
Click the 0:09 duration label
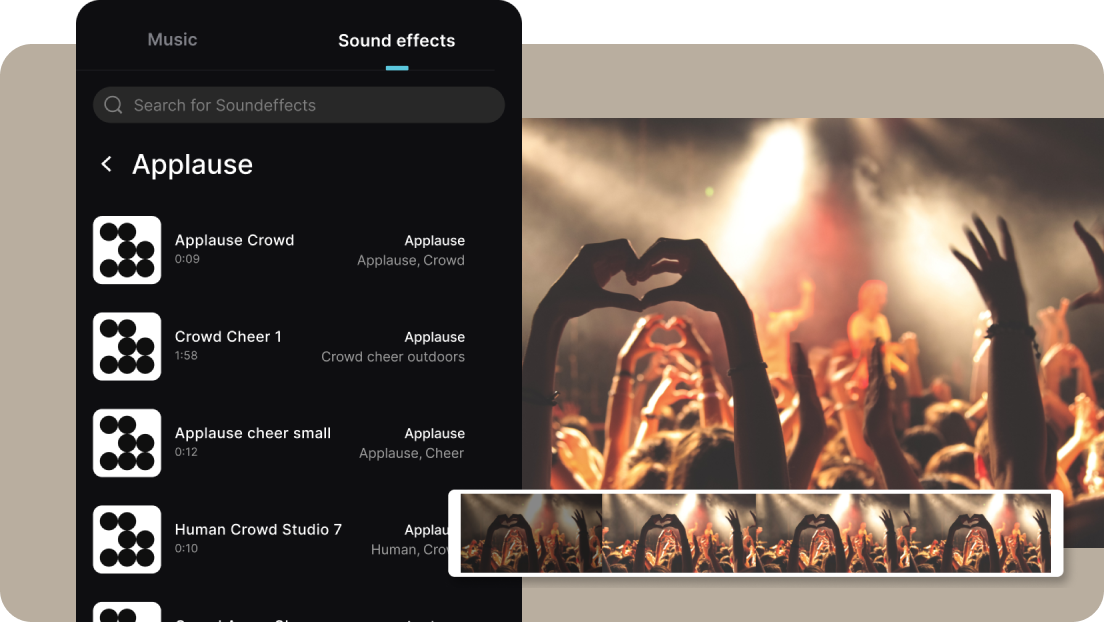[187, 259]
